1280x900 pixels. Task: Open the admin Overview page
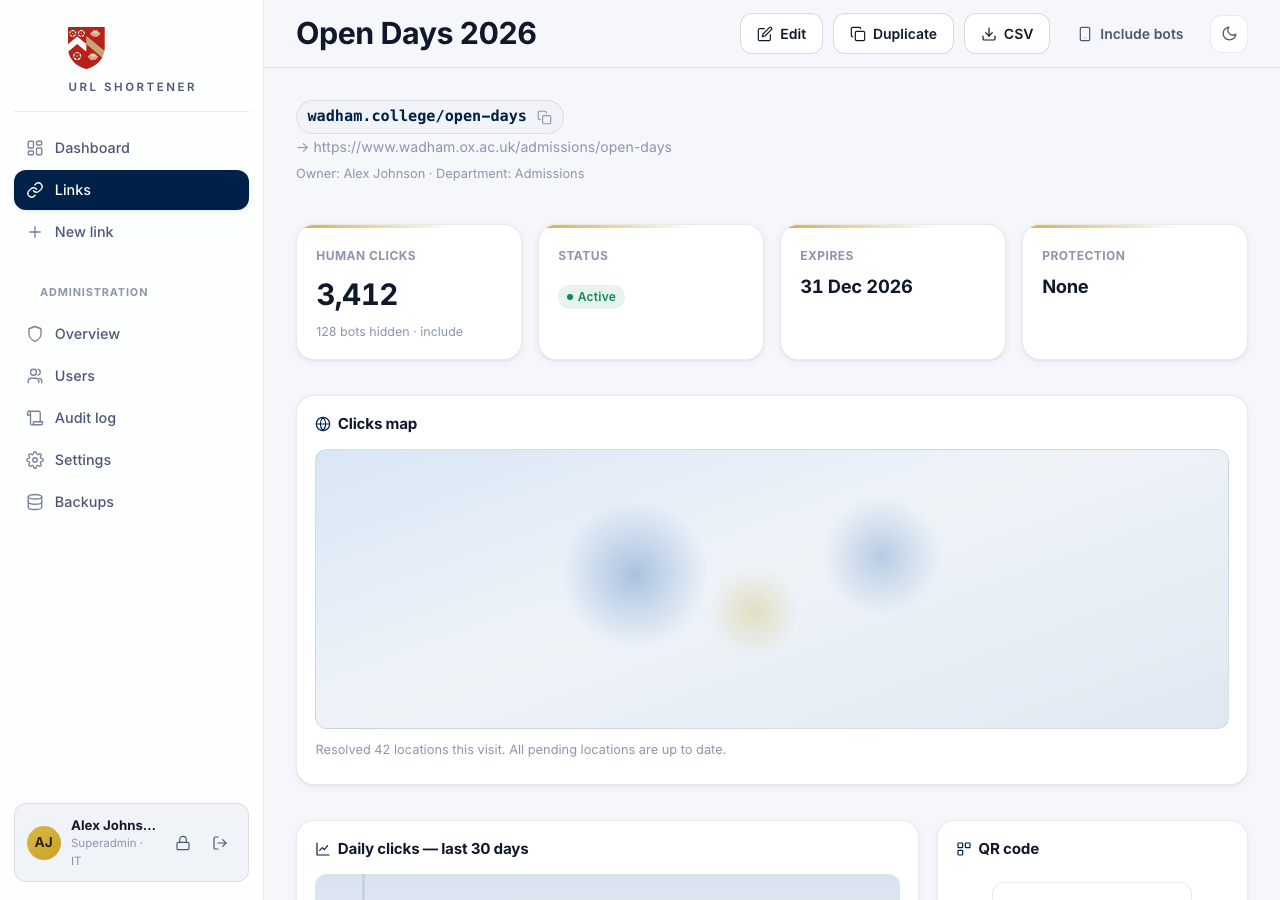coord(131,334)
